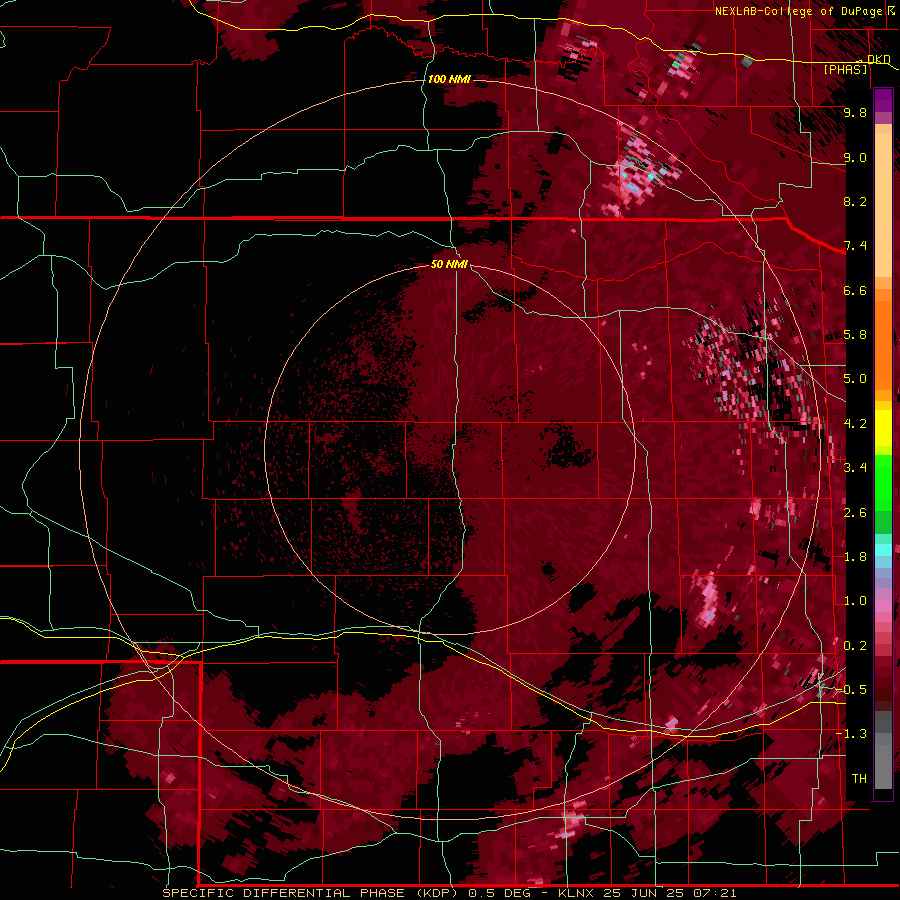Click the 5.8 legend value
This screenshot has height=900, width=900.
pyautogui.click(x=855, y=335)
